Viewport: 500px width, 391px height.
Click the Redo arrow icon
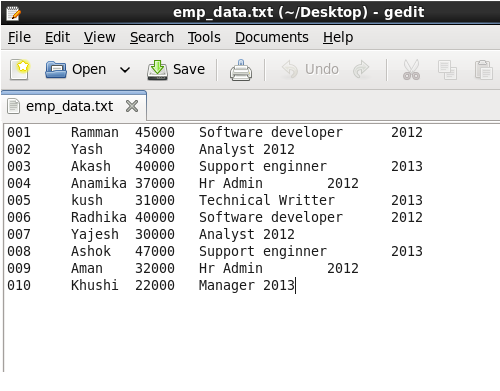(x=361, y=70)
